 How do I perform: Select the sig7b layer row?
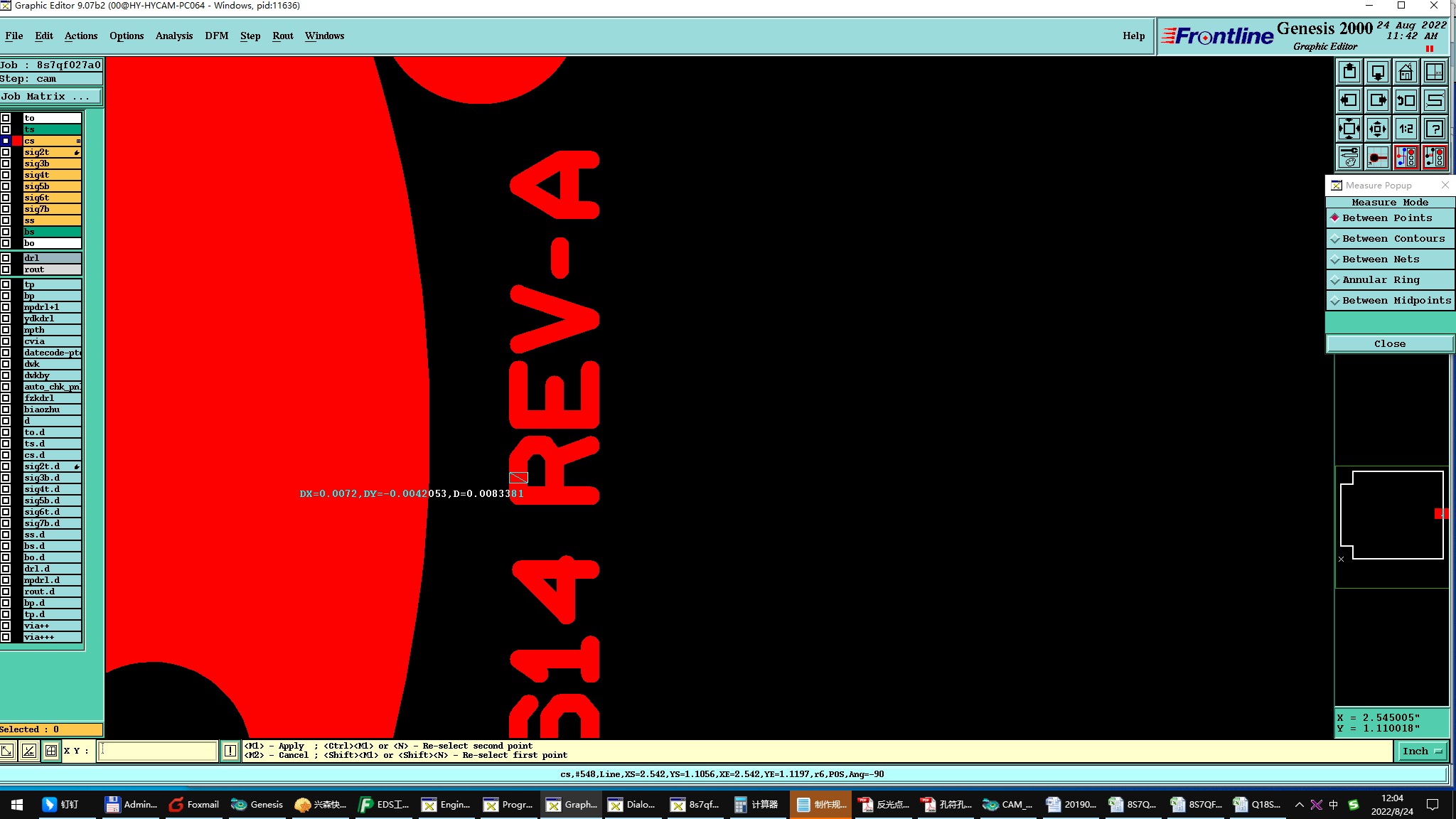click(52, 209)
